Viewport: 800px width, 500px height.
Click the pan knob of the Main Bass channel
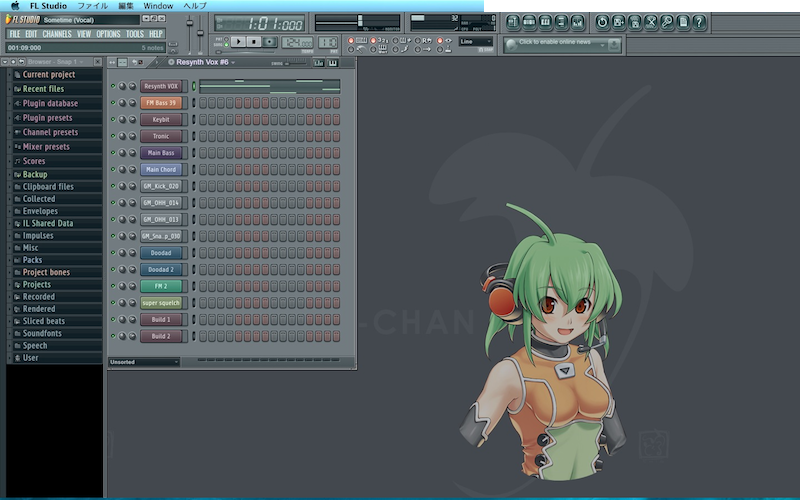122,153
